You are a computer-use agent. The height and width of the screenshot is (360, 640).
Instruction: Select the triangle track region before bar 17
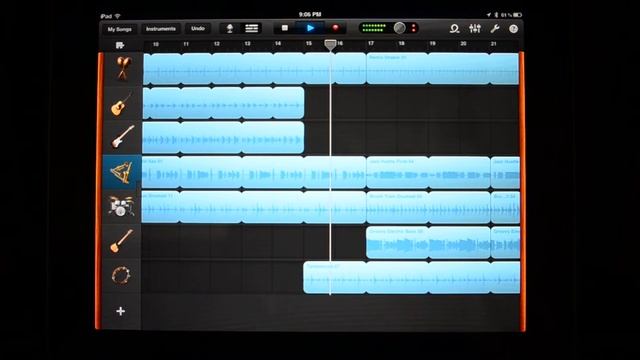pyautogui.click(x=254, y=172)
